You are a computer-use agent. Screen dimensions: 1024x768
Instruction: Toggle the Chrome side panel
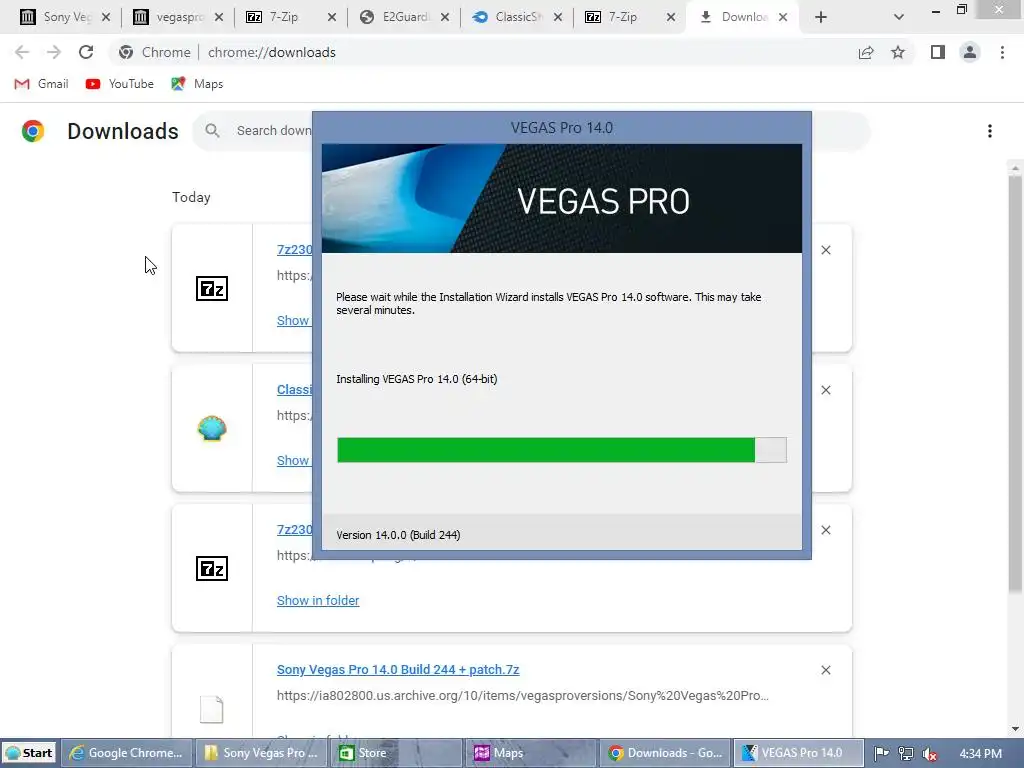click(x=938, y=52)
